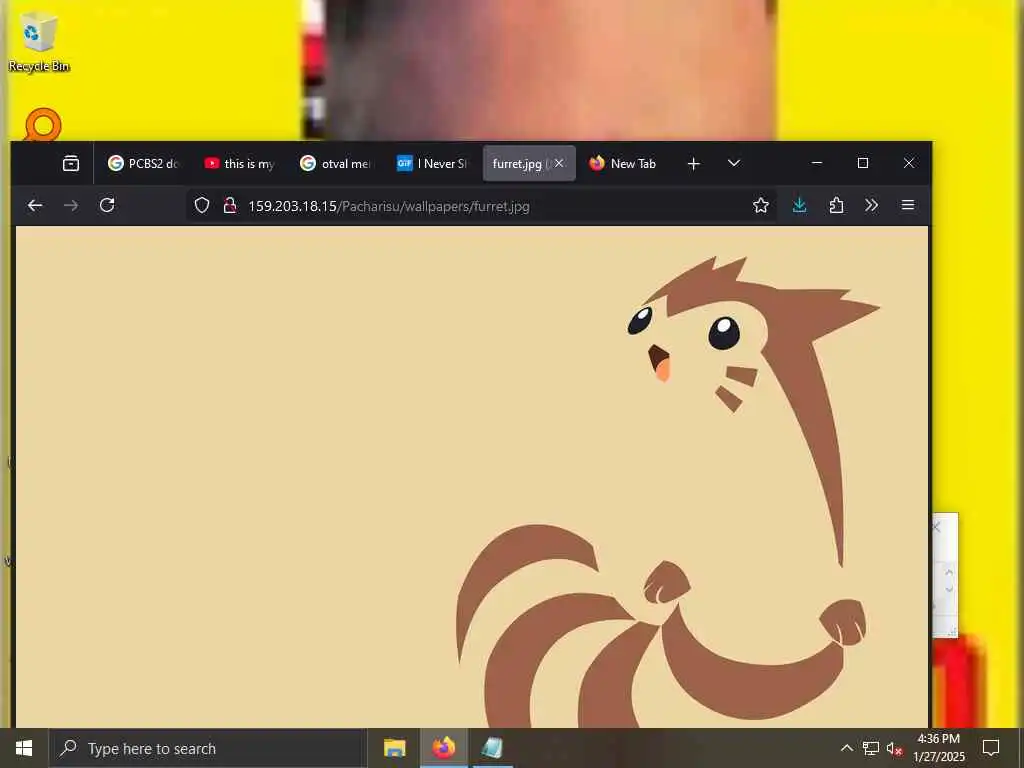Screen dimensions: 1024x768
Task: Switch to the 'I Never S' GIF tab
Action: [x=432, y=163]
